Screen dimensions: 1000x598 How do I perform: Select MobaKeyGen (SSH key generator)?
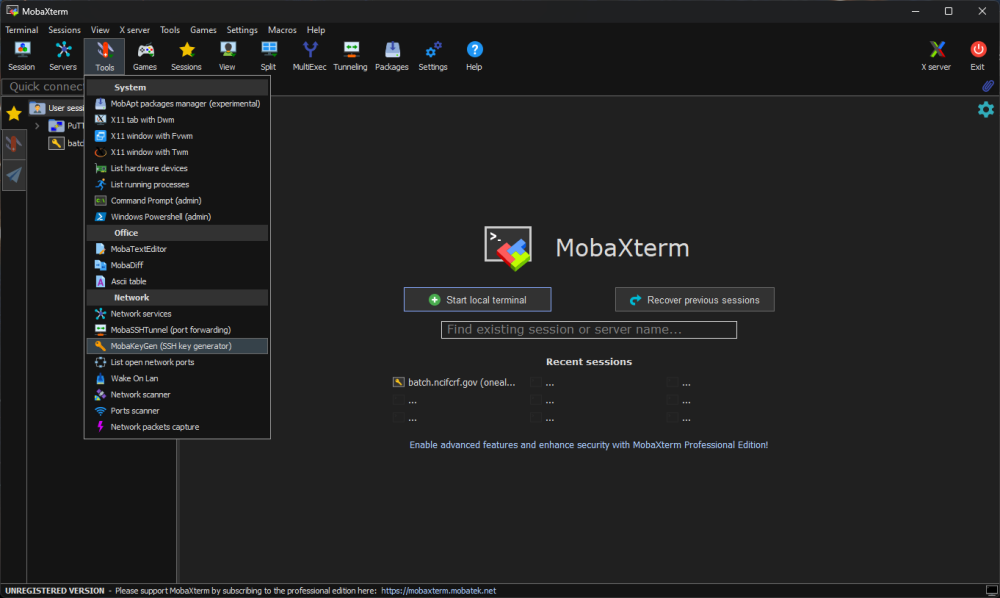pos(171,346)
